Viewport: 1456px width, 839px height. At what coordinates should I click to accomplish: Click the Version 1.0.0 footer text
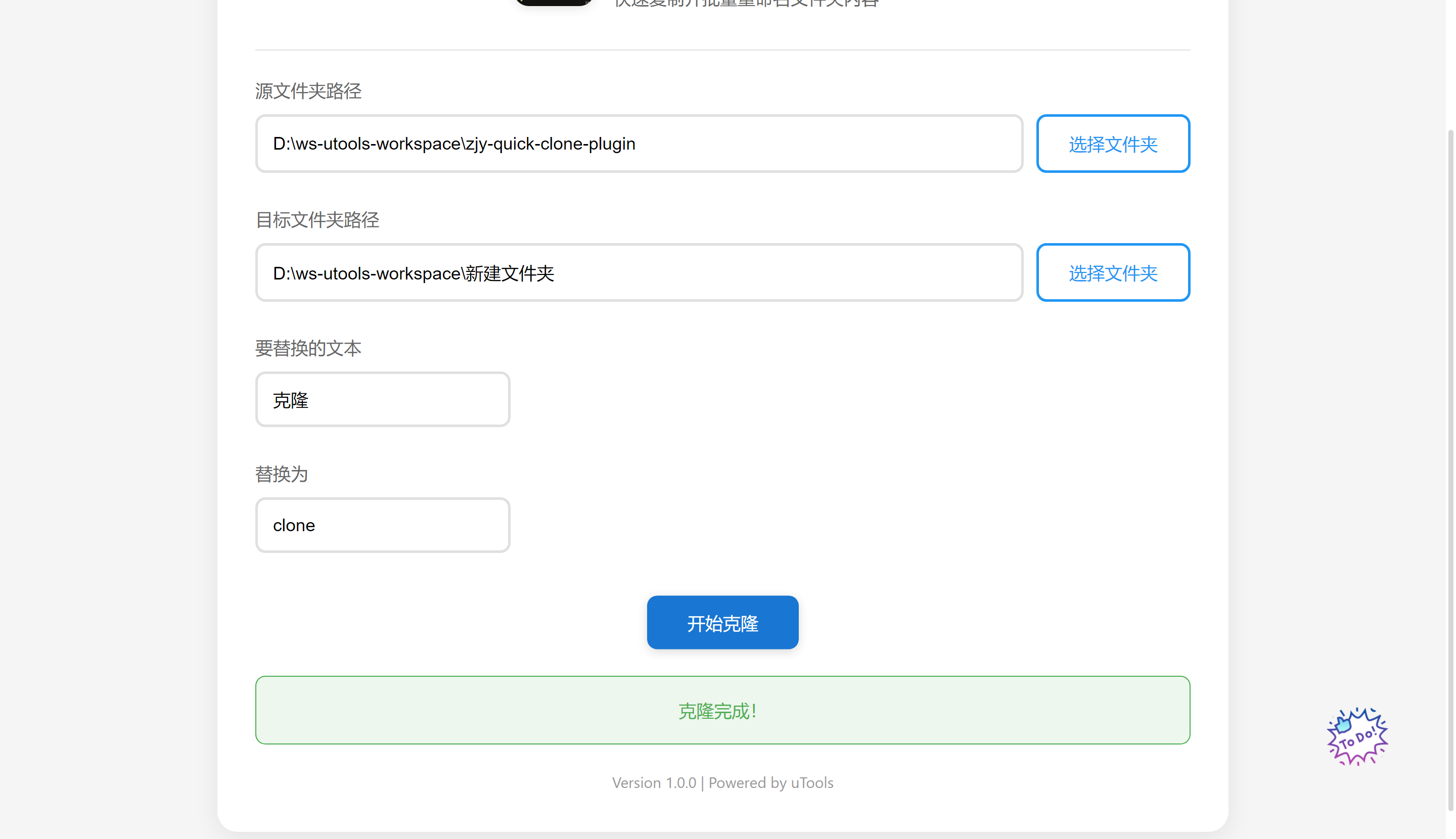click(654, 782)
